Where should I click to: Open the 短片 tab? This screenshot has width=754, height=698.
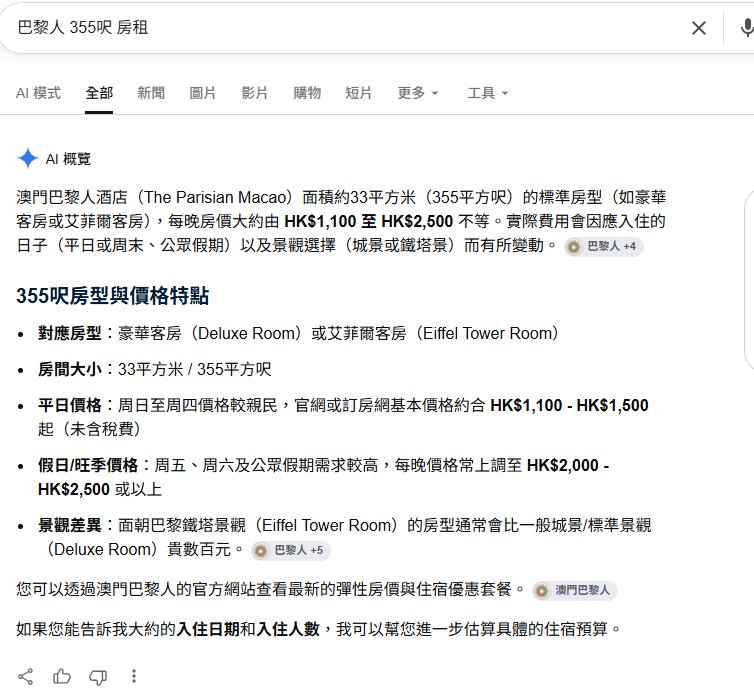(358, 93)
